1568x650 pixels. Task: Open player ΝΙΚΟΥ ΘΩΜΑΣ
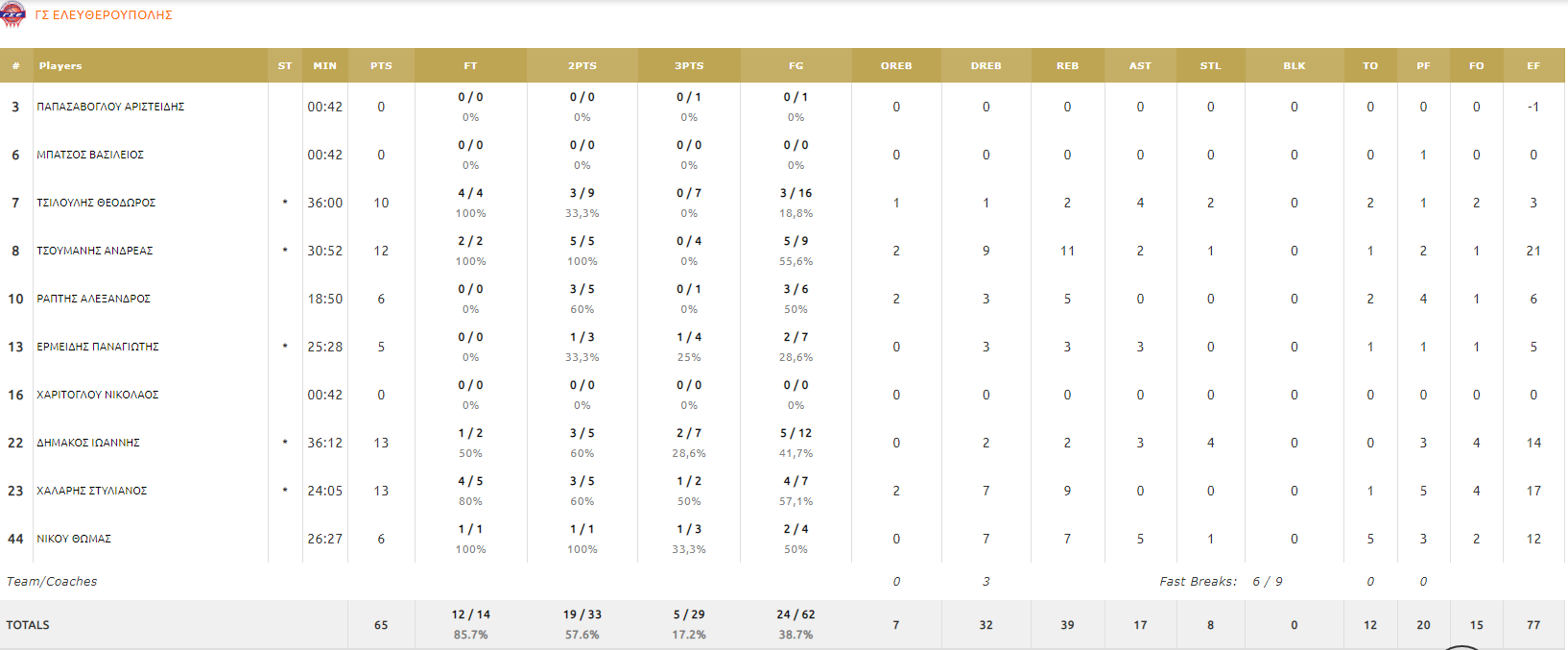[x=74, y=539]
